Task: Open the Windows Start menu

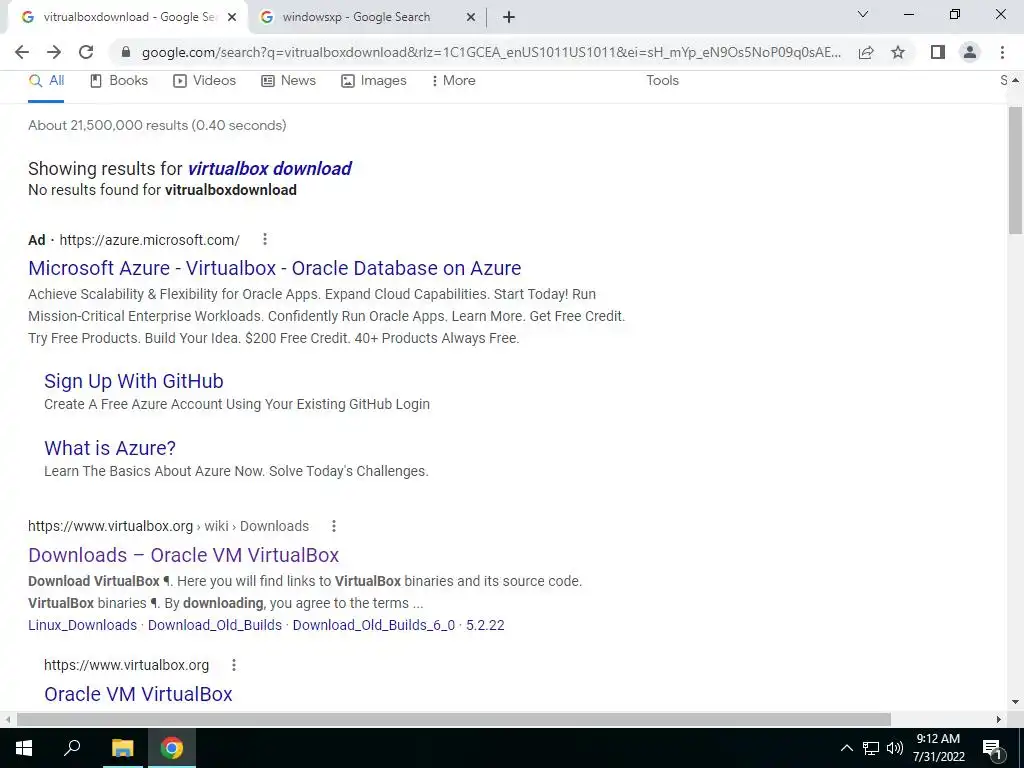Action: [24, 748]
